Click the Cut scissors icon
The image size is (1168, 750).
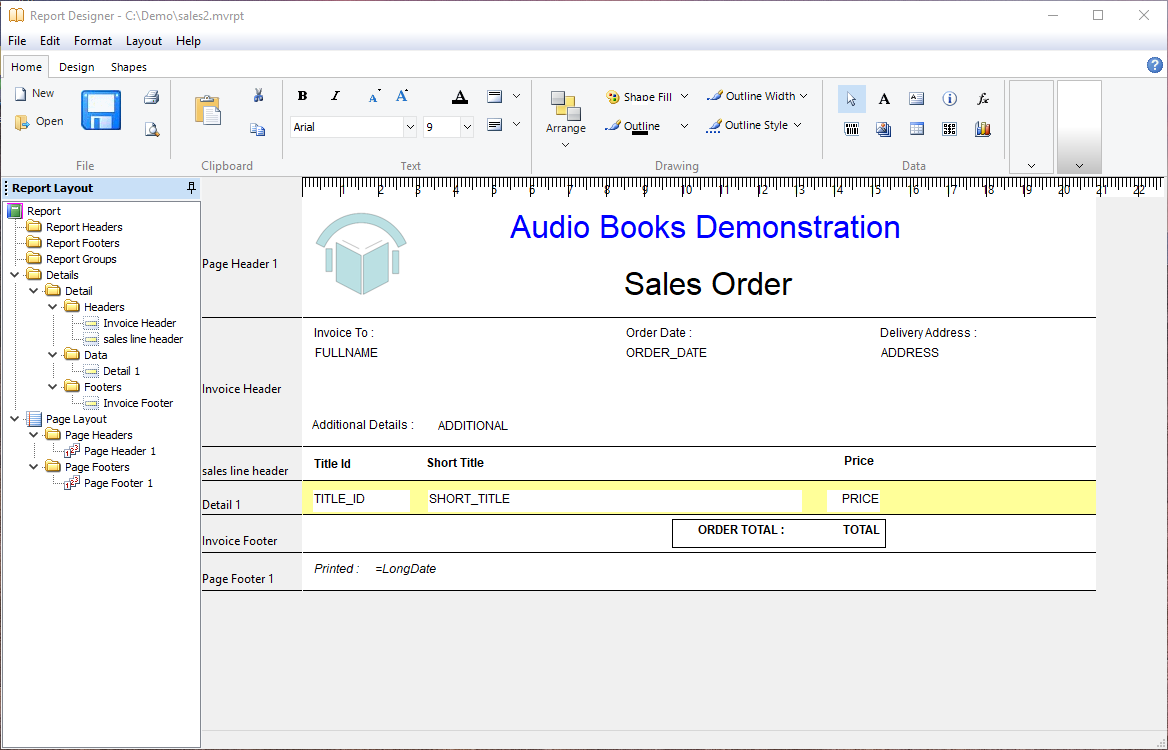258,96
